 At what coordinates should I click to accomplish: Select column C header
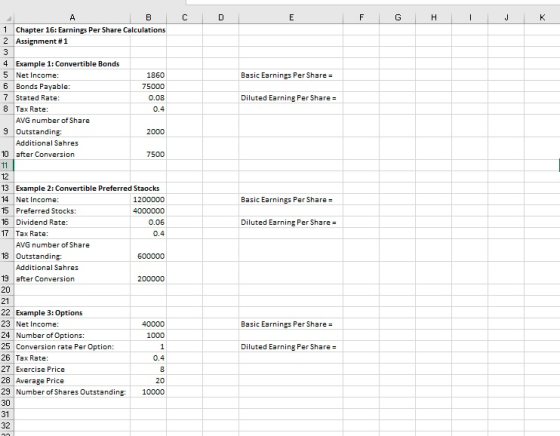point(185,17)
